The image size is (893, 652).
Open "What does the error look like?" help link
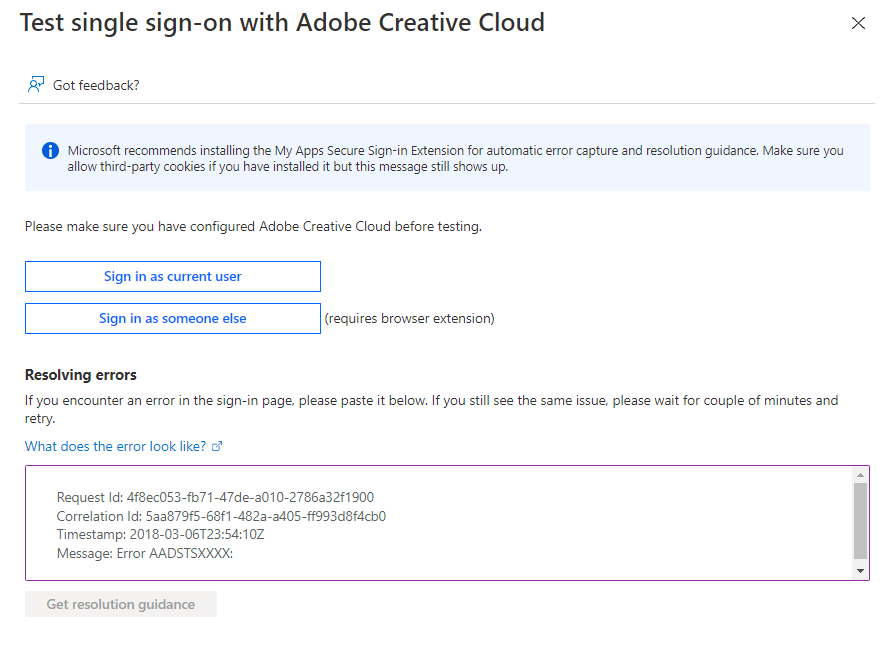(115, 446)
